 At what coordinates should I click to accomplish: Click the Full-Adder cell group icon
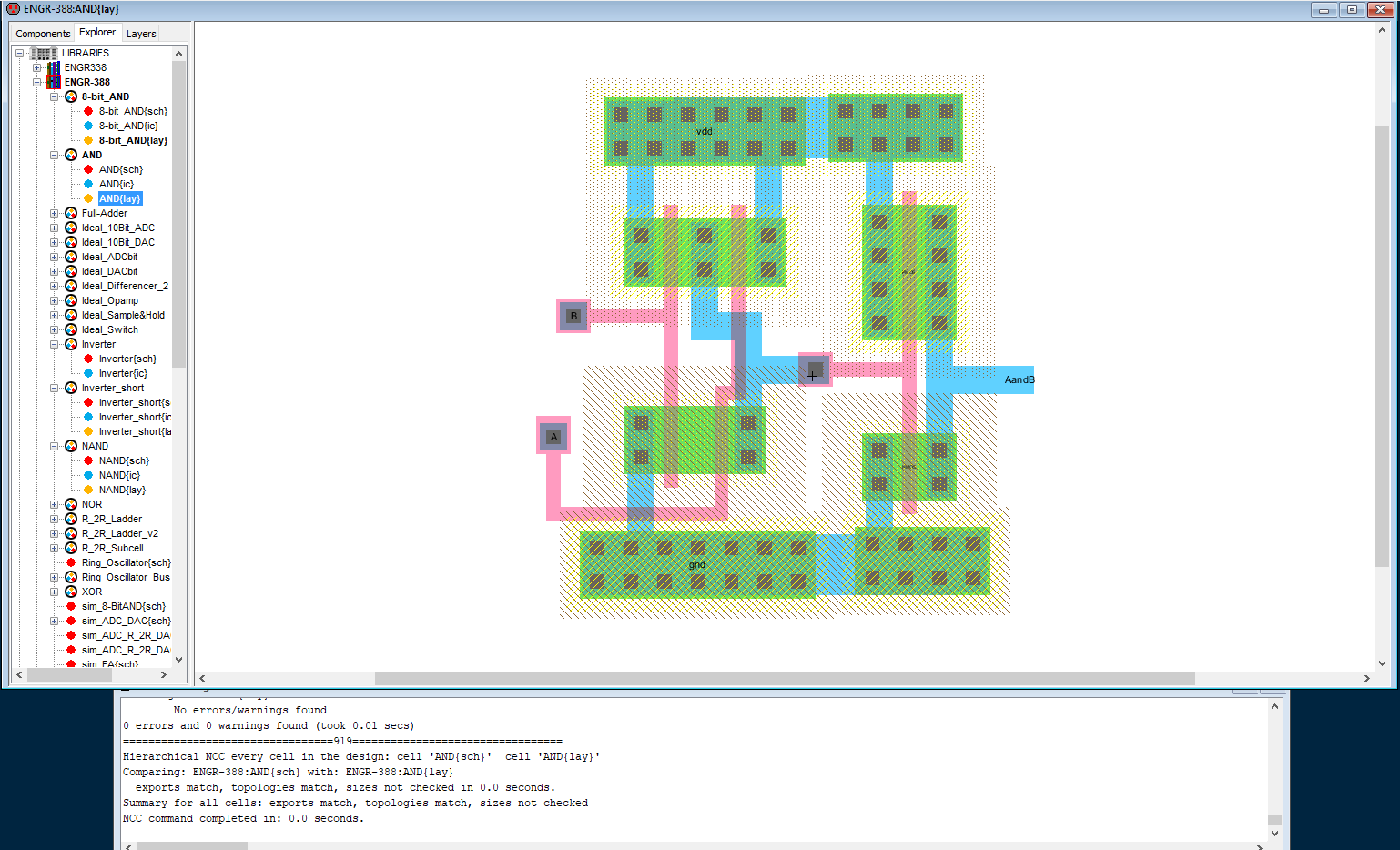pyautogui.click(x=71, y=213)
